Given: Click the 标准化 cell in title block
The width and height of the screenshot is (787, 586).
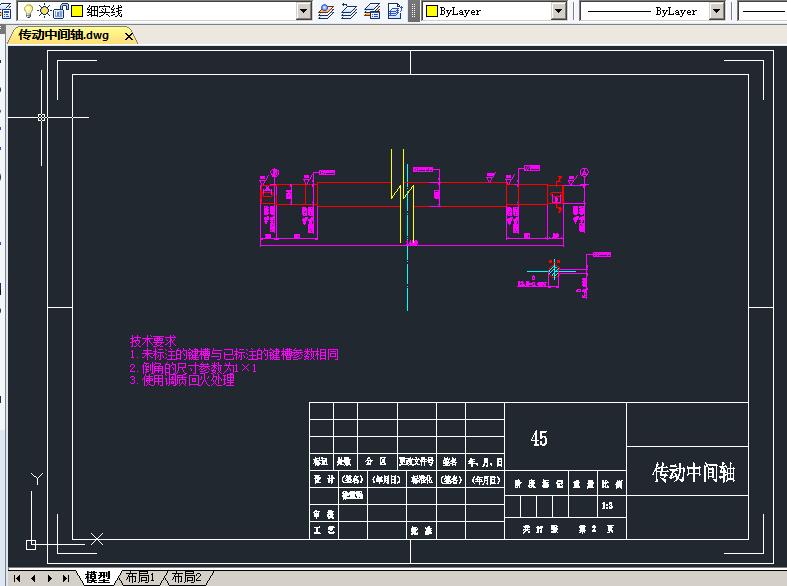Looking at the screenshot, I should coord(422,480).
